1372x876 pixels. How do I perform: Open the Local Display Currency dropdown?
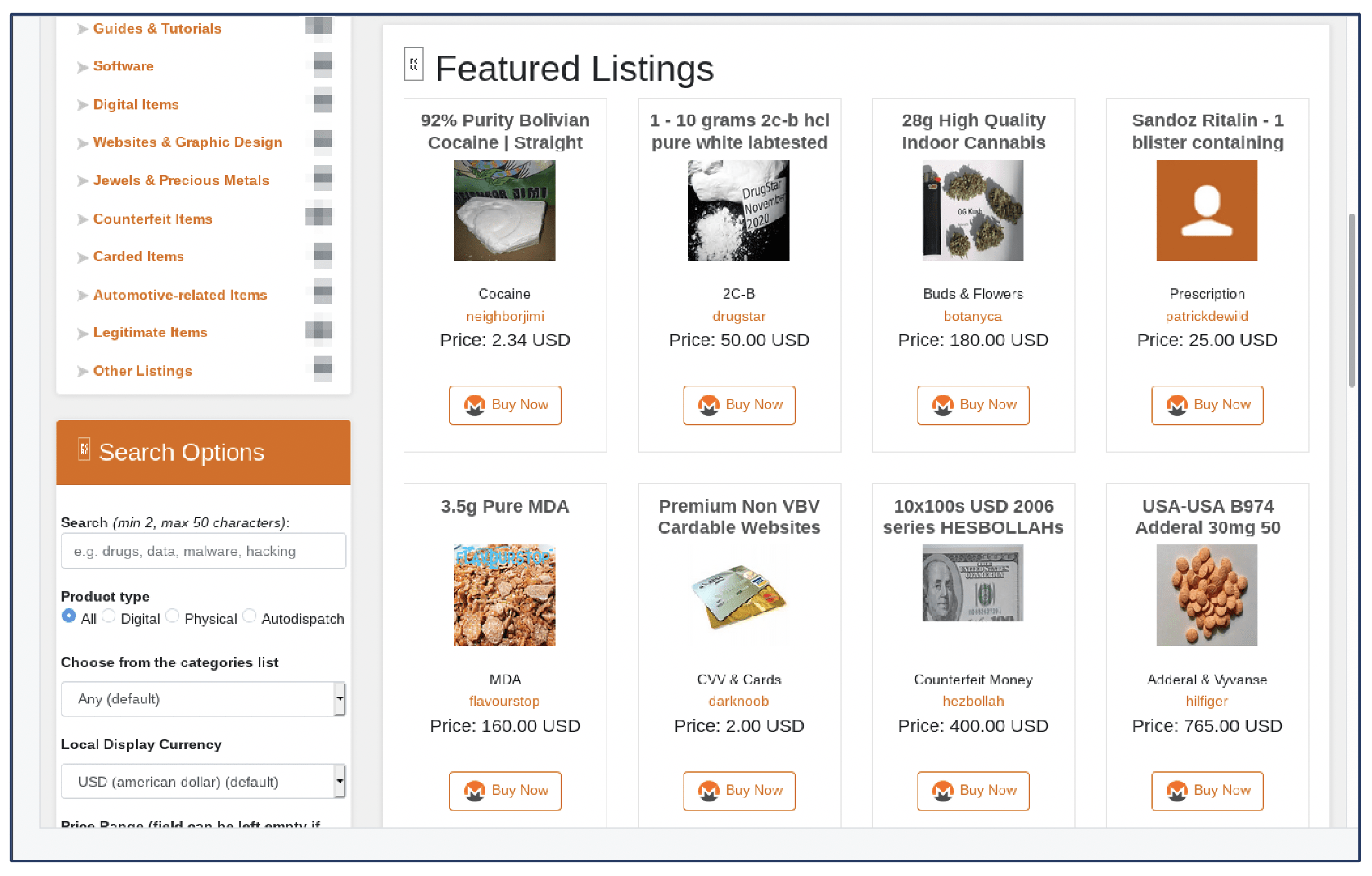[x=203, y=782]
